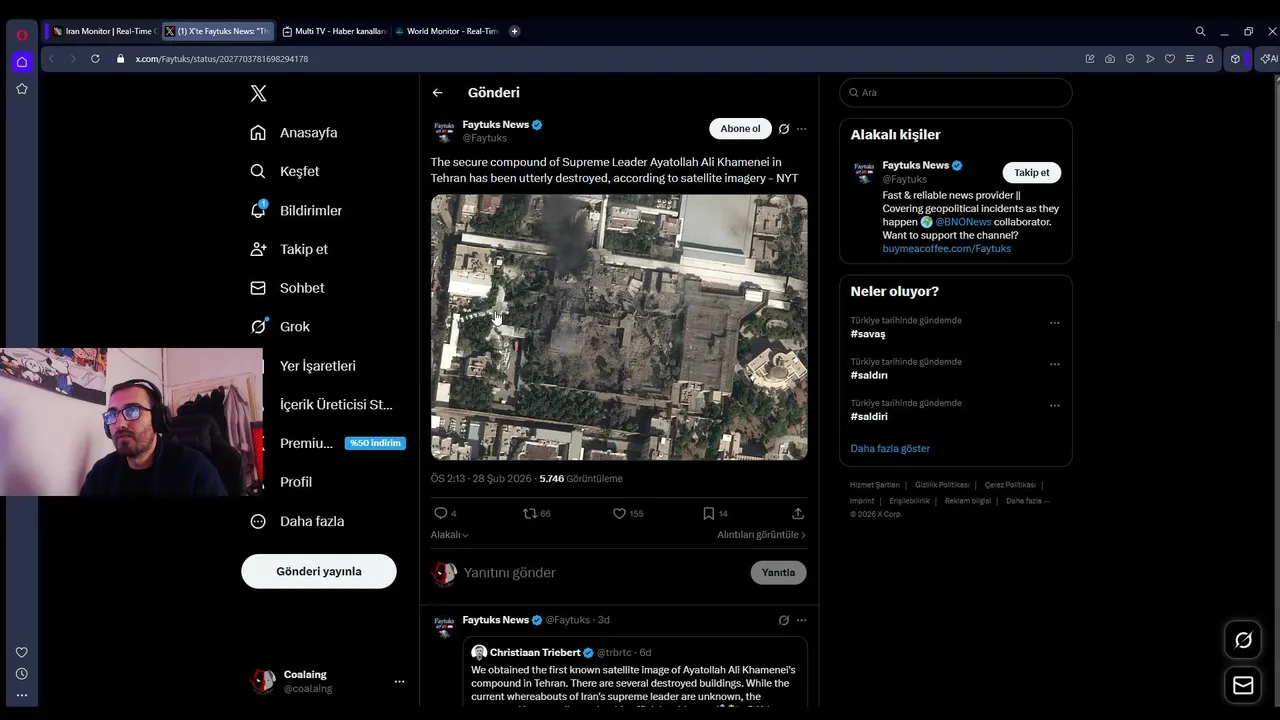This screenshot has width=1280, height=720.
Task: Go back with the Gönderi arrow
Action: [x=437, y=92]
